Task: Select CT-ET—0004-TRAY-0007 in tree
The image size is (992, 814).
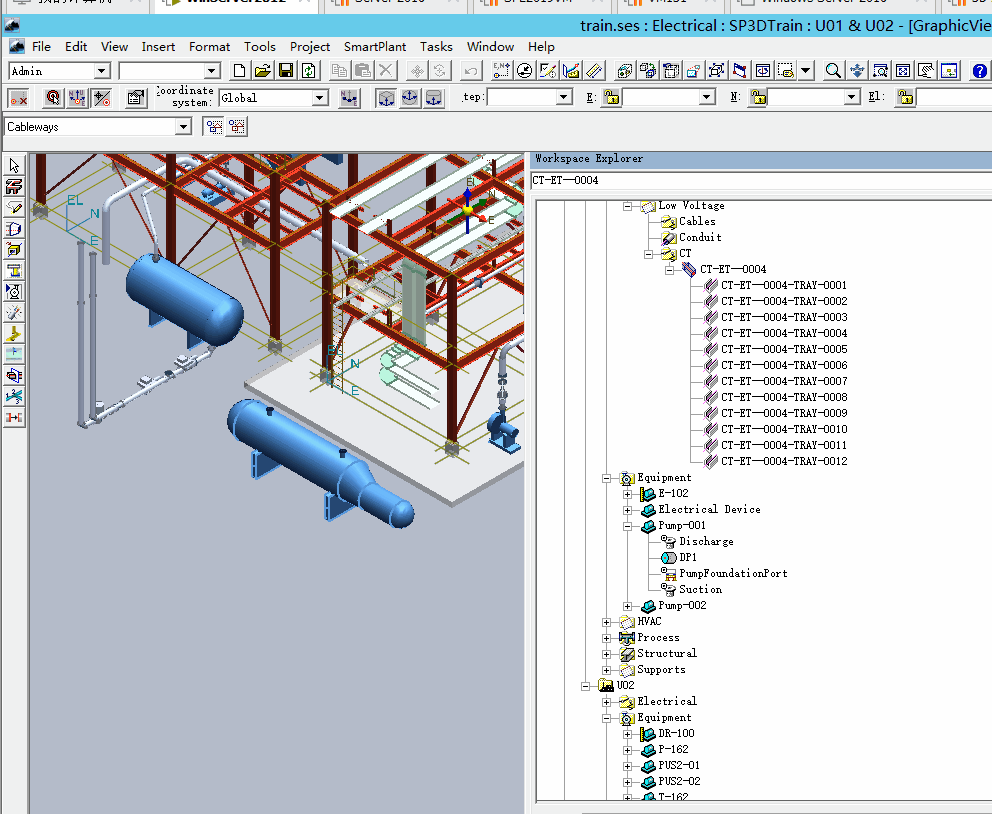Action: (784, 381)
